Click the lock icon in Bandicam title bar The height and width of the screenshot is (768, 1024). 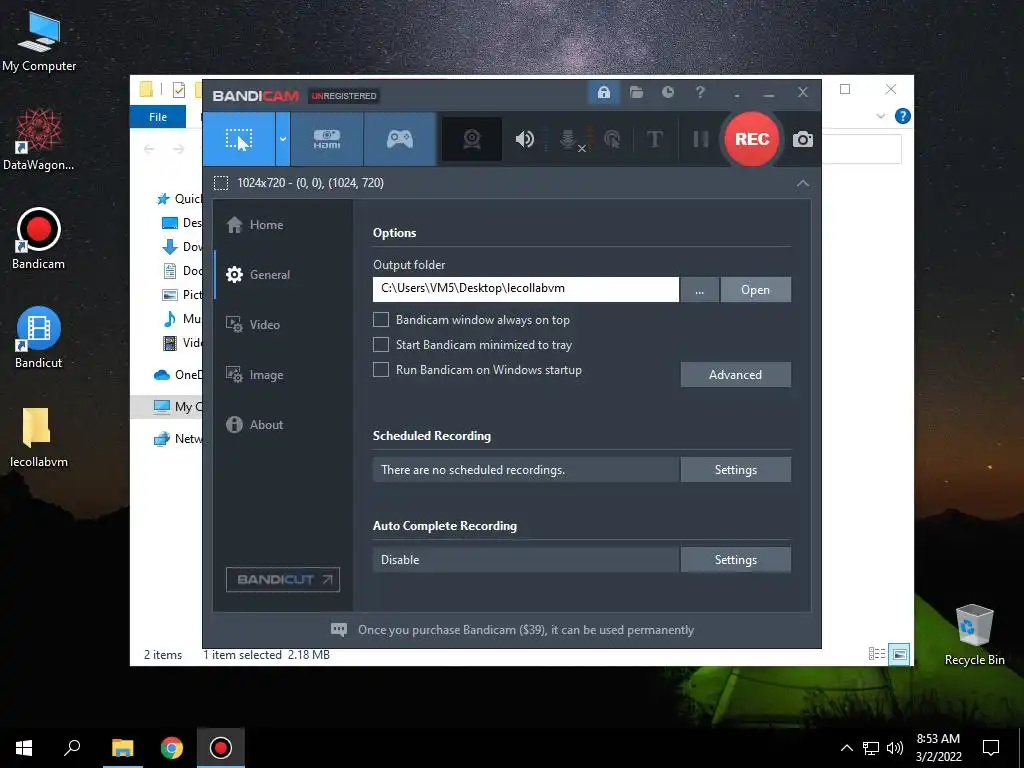[x=603, y=92]
